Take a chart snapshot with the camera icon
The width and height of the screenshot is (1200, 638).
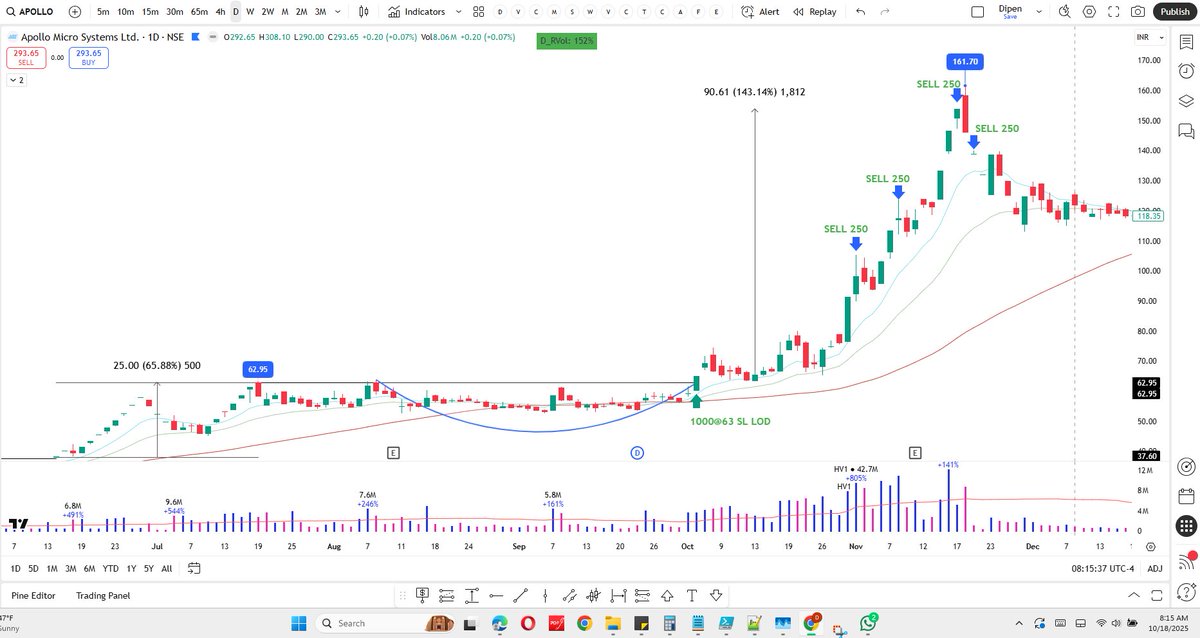(1139, 12)
